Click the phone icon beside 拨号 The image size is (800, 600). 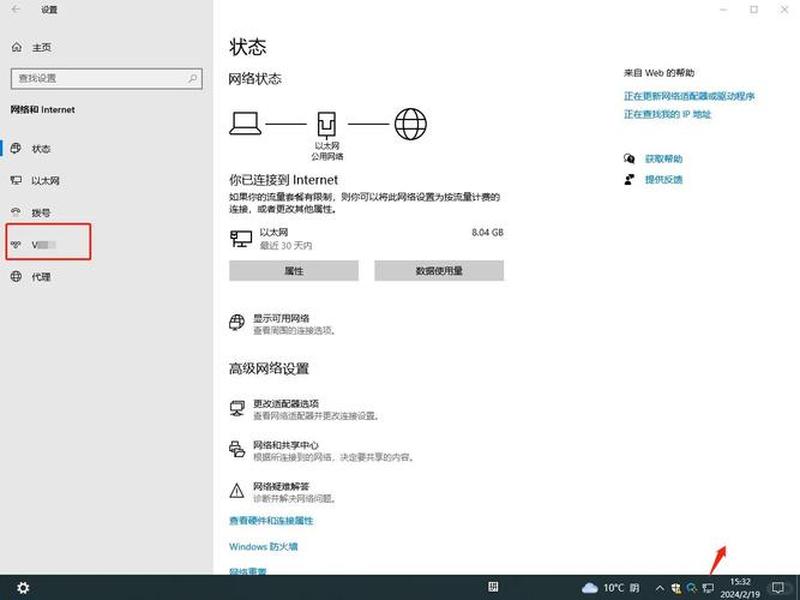pyautogui.click(x=16, y=212)
